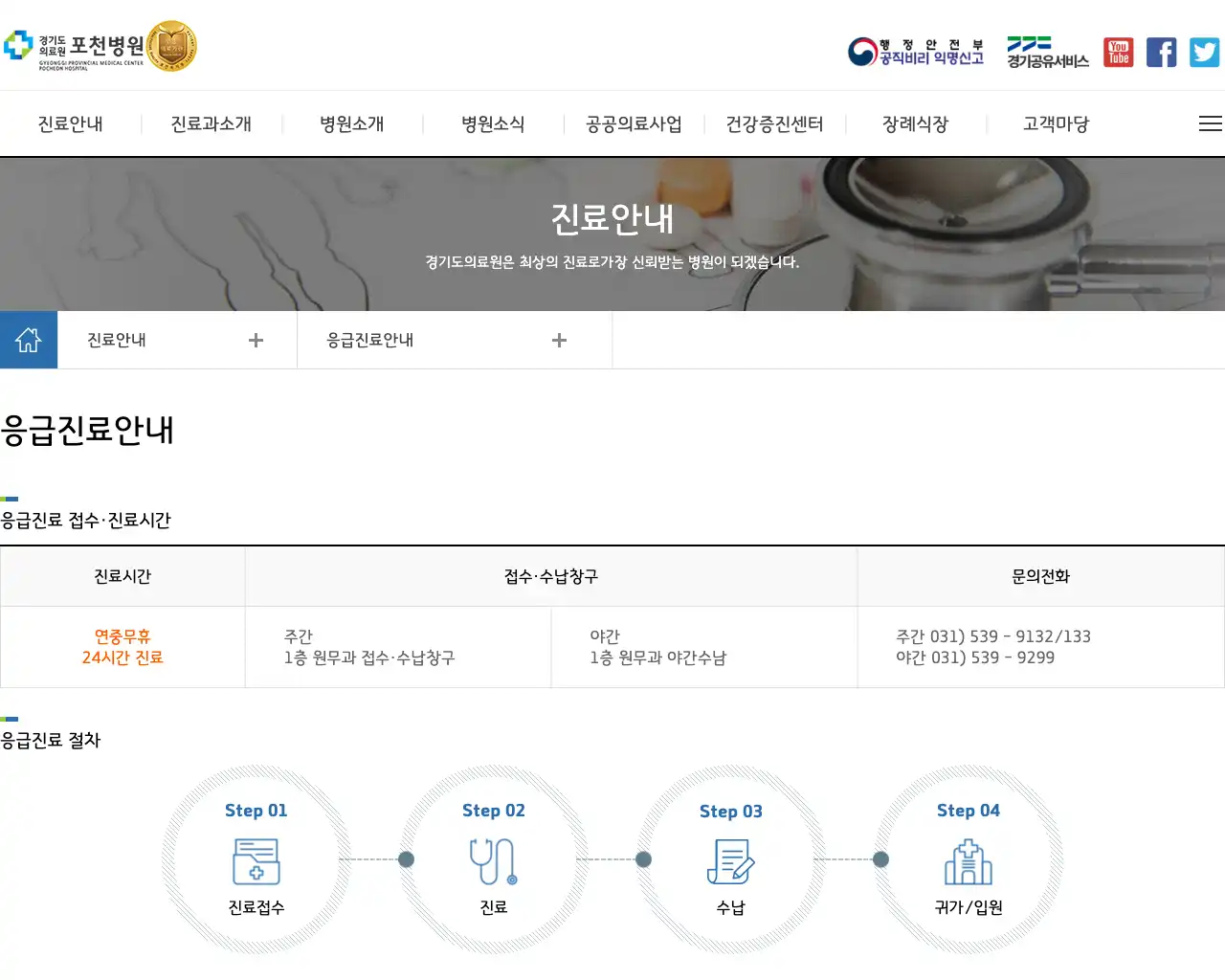Open the 장례식장 navigation item
The image size is (1225, 980).
click(914, 123)
